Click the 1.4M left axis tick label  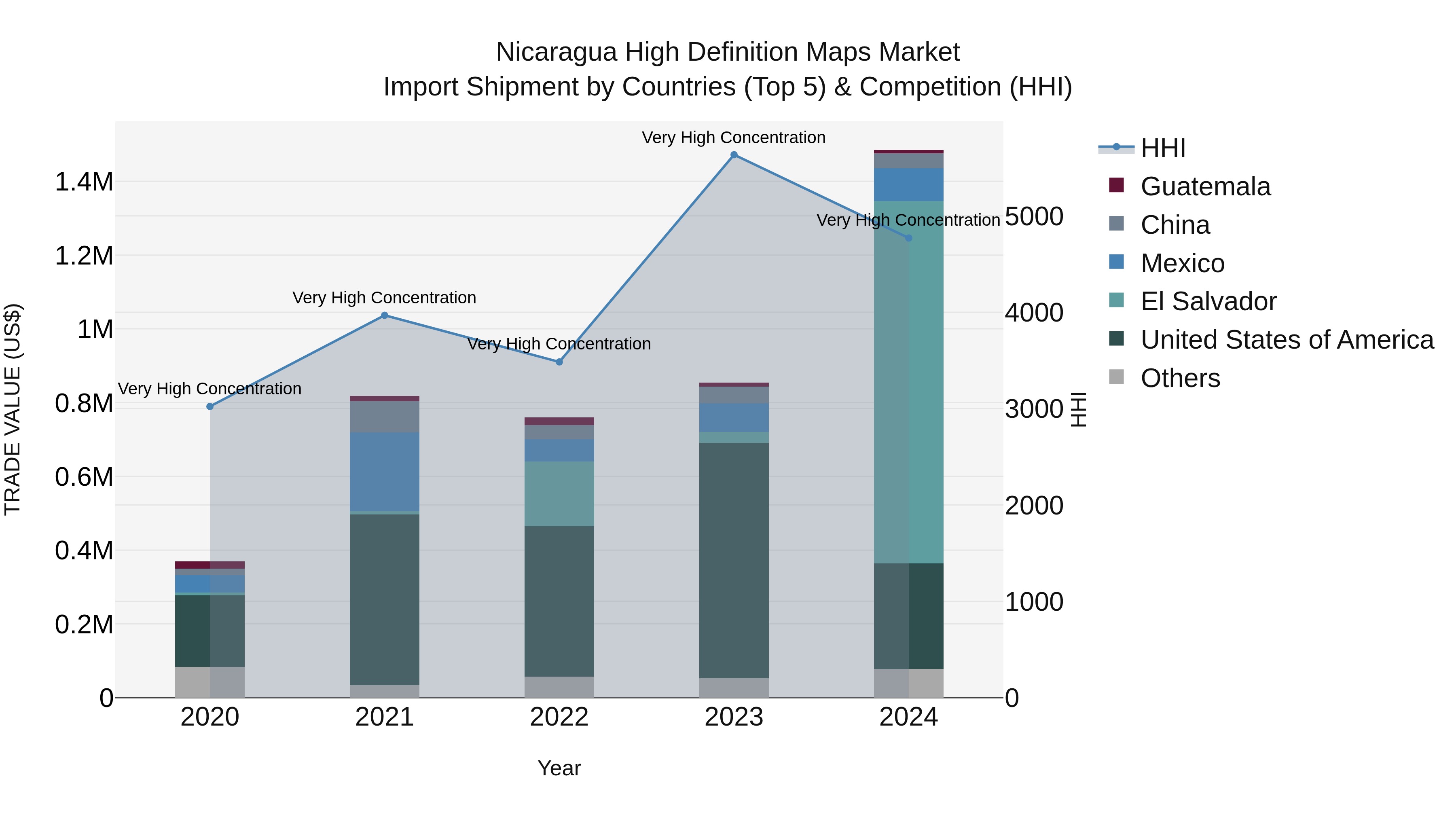coord(84,182)
